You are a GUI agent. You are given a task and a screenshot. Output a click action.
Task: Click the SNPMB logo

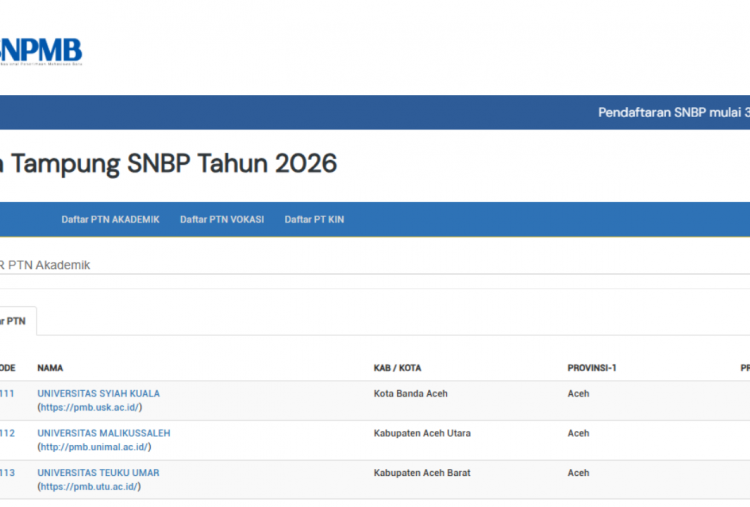click(x=41, y=51)
